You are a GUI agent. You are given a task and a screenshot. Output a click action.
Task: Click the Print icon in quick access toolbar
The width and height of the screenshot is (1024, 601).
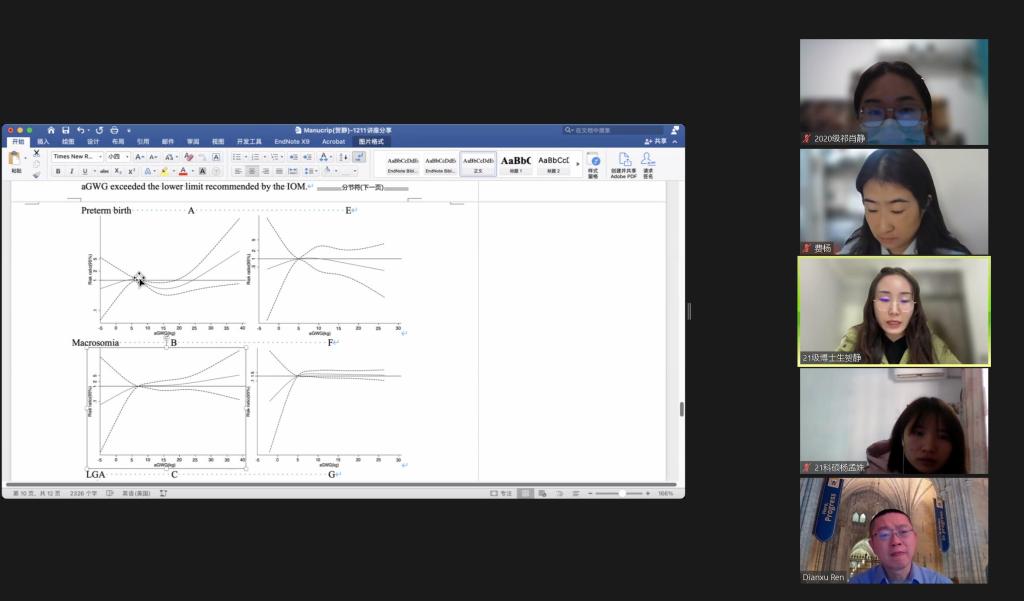click(114, 130)
